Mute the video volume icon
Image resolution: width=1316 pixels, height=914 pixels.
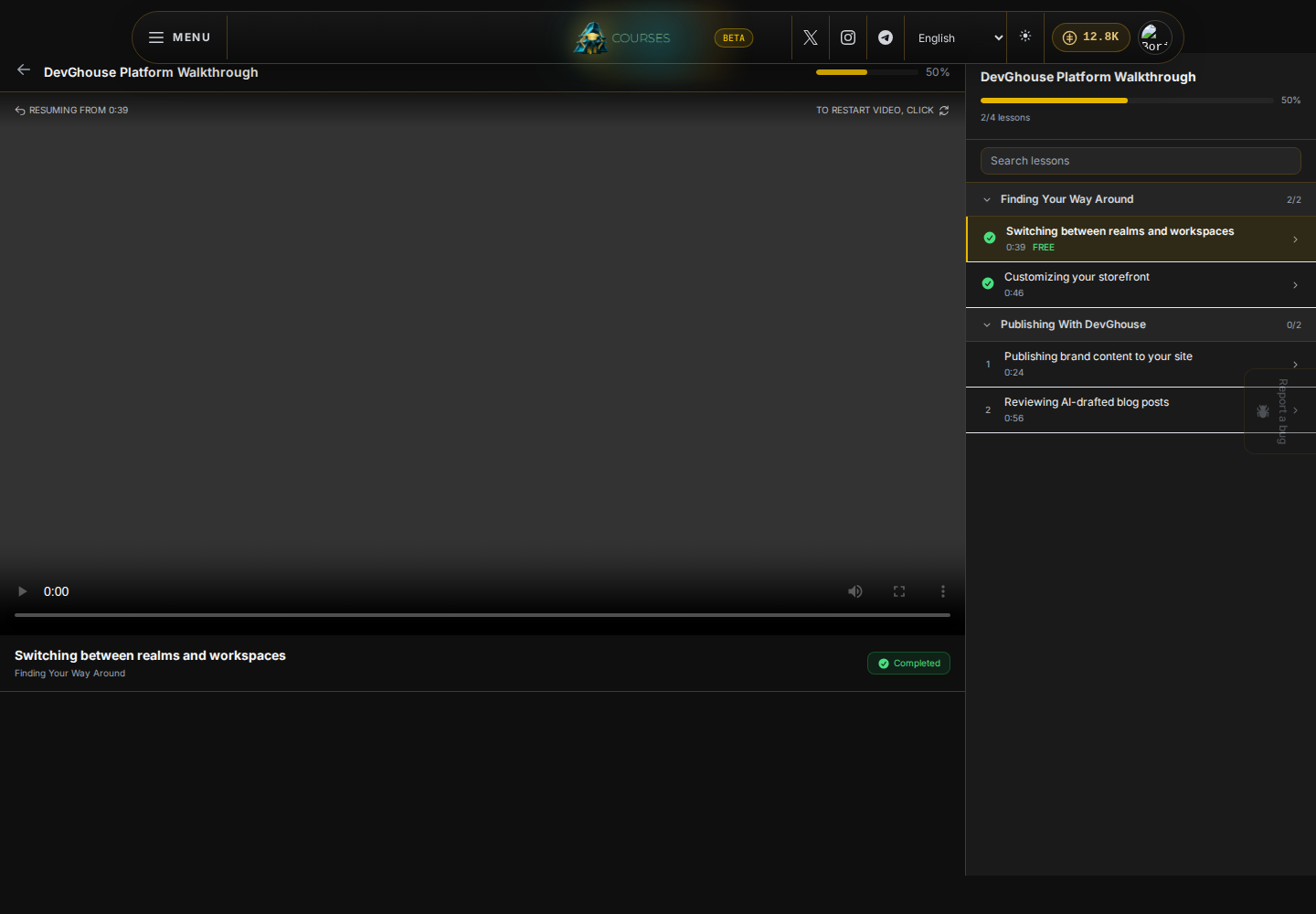855,591
